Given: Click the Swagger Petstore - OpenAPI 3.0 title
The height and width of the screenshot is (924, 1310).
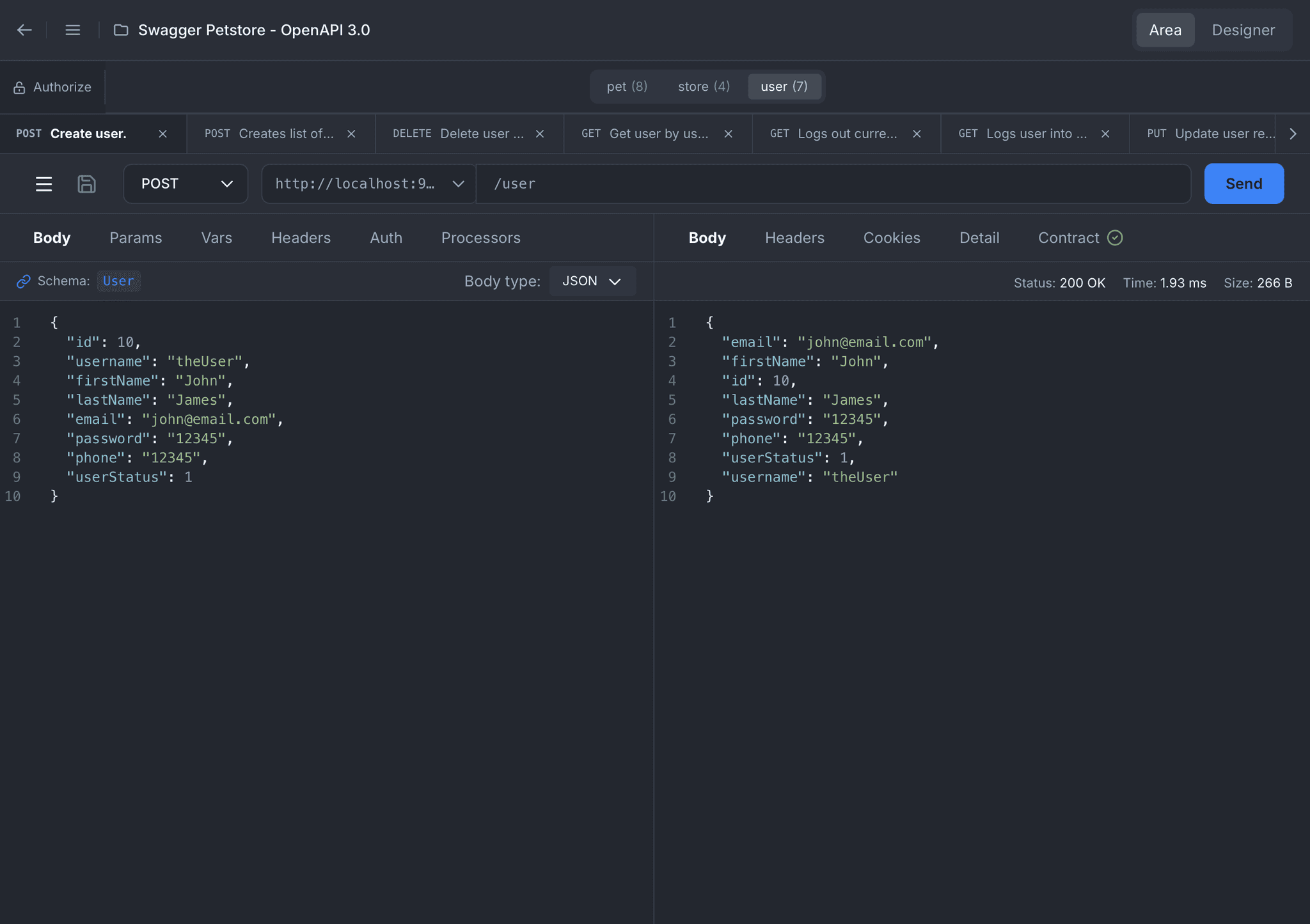Looking at the screenshot, I should [x=254, y=30].
